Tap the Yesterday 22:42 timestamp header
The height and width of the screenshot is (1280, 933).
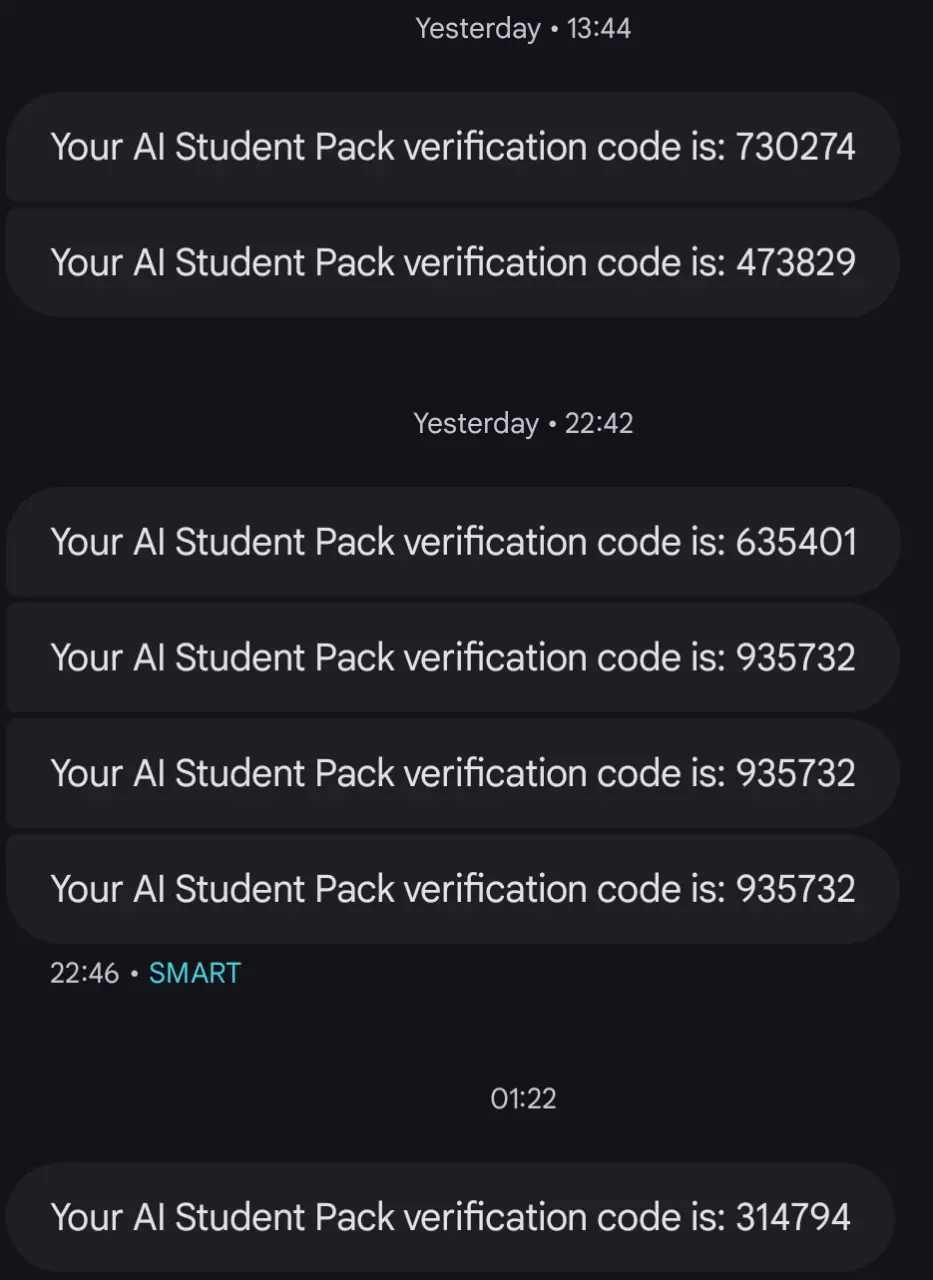click(x=523, y=423)
